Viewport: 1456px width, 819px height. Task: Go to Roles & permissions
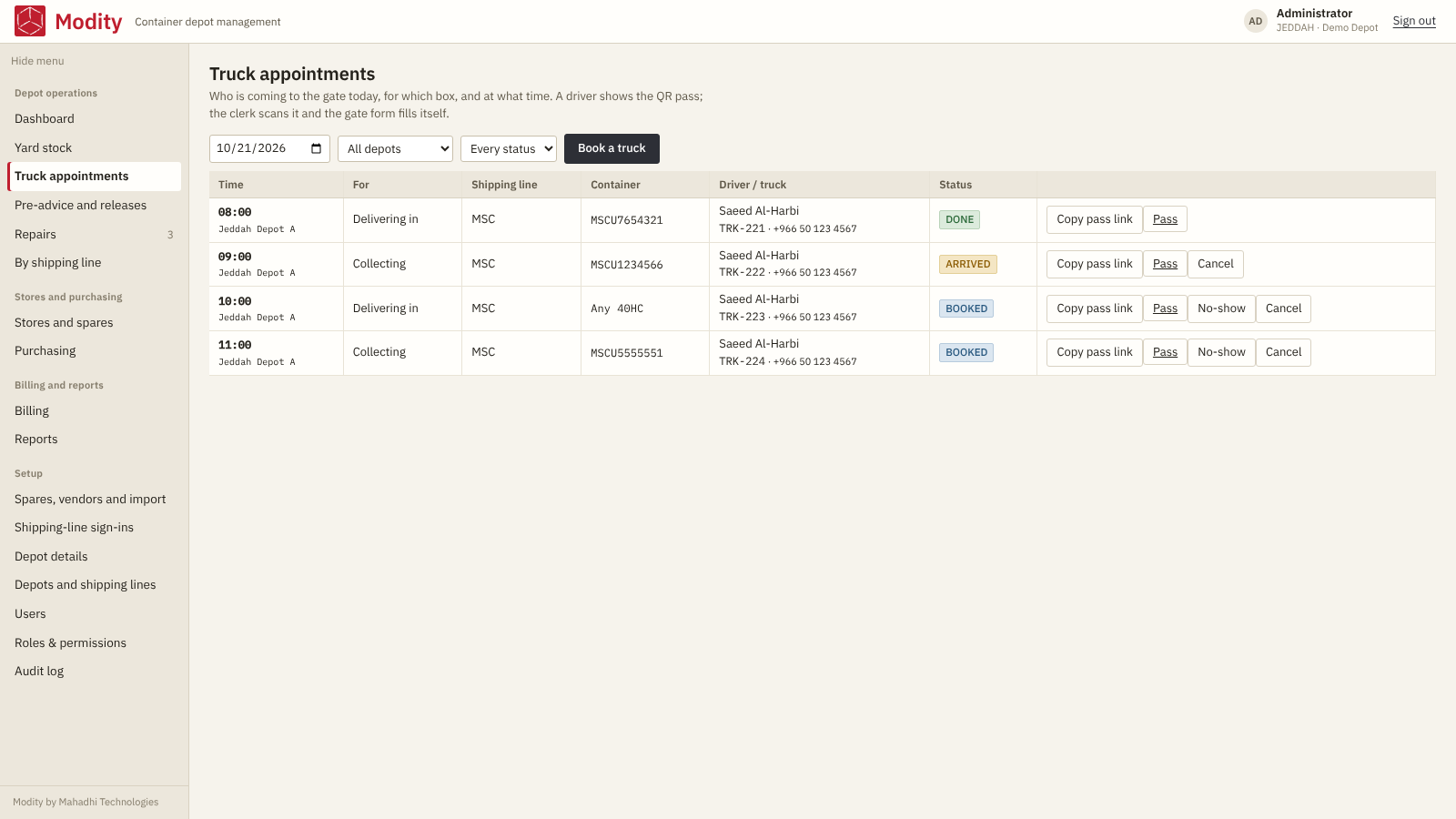tap(95, 643)
